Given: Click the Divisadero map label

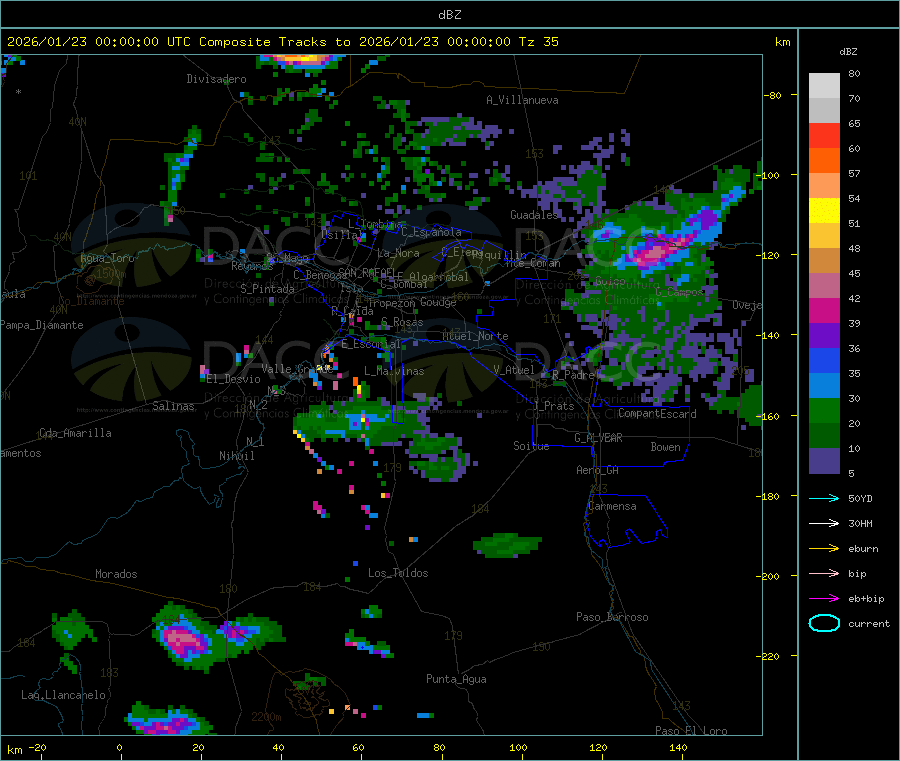Looking at the screenshot, I should pos(216,79).
